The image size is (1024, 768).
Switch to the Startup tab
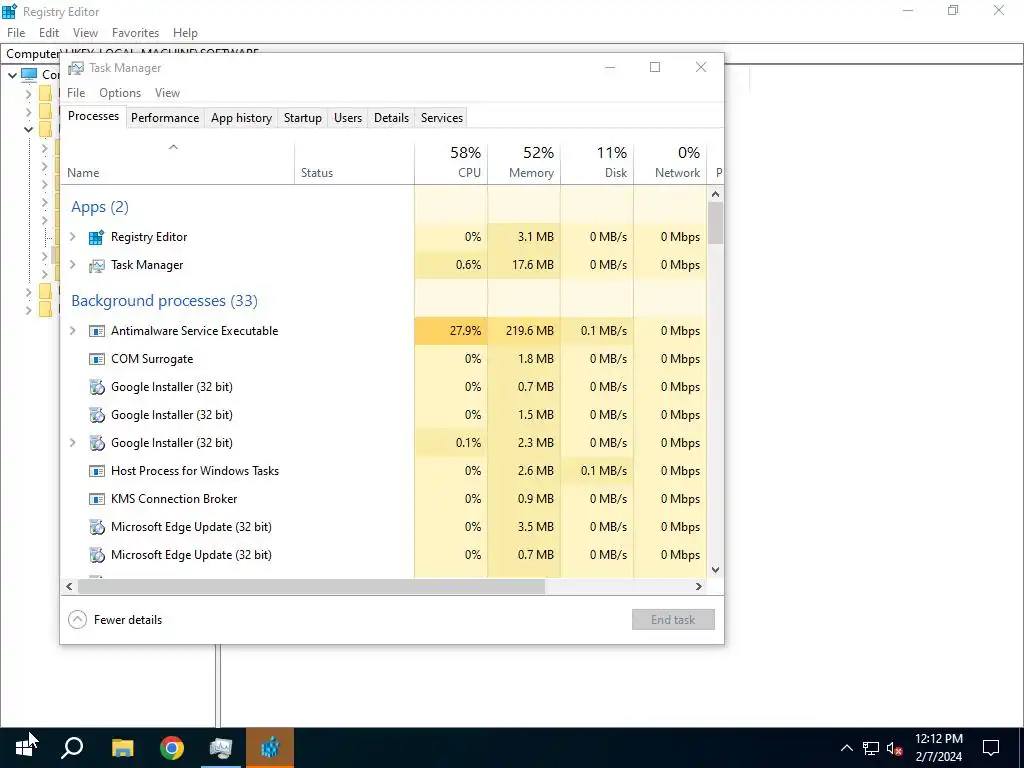(302, 118)
